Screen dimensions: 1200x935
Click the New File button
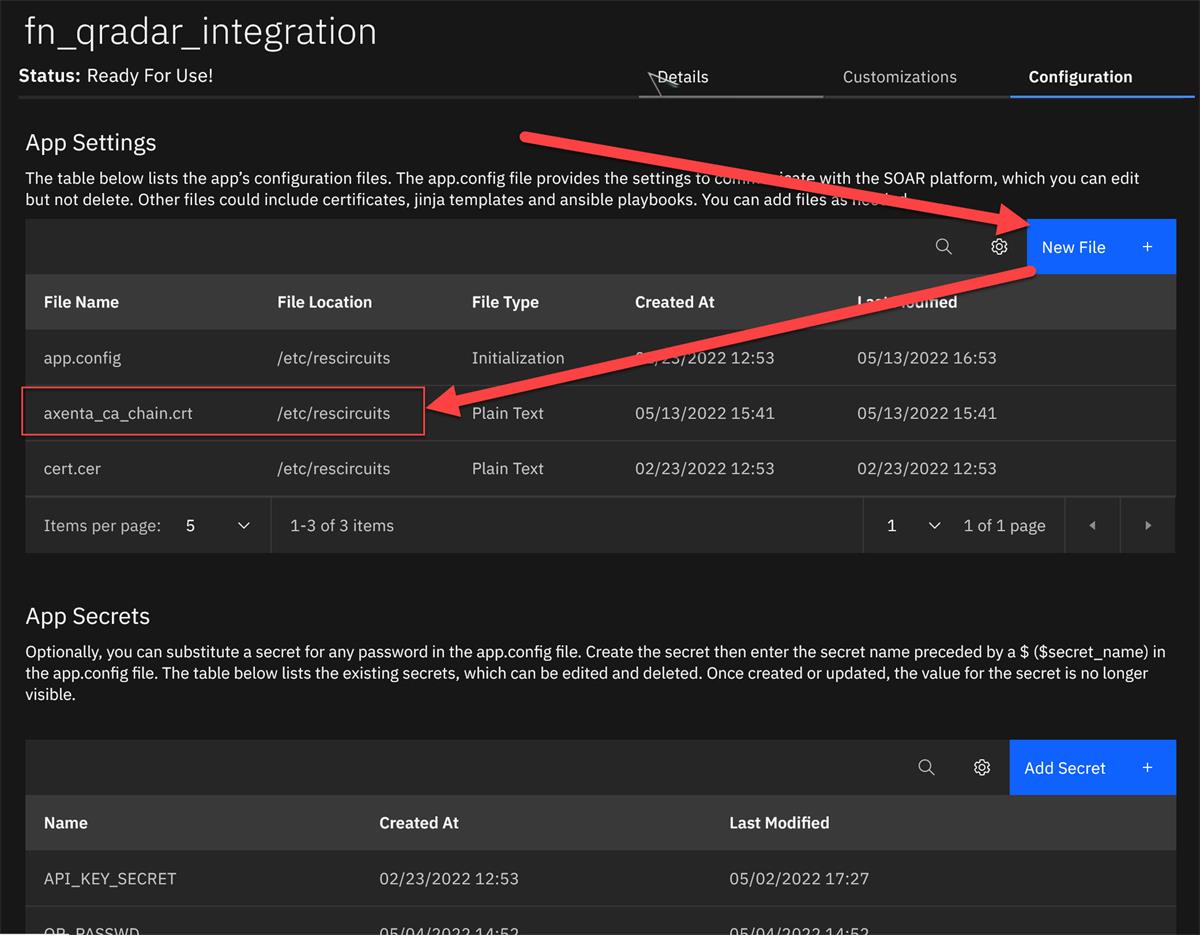point(1074,246)
